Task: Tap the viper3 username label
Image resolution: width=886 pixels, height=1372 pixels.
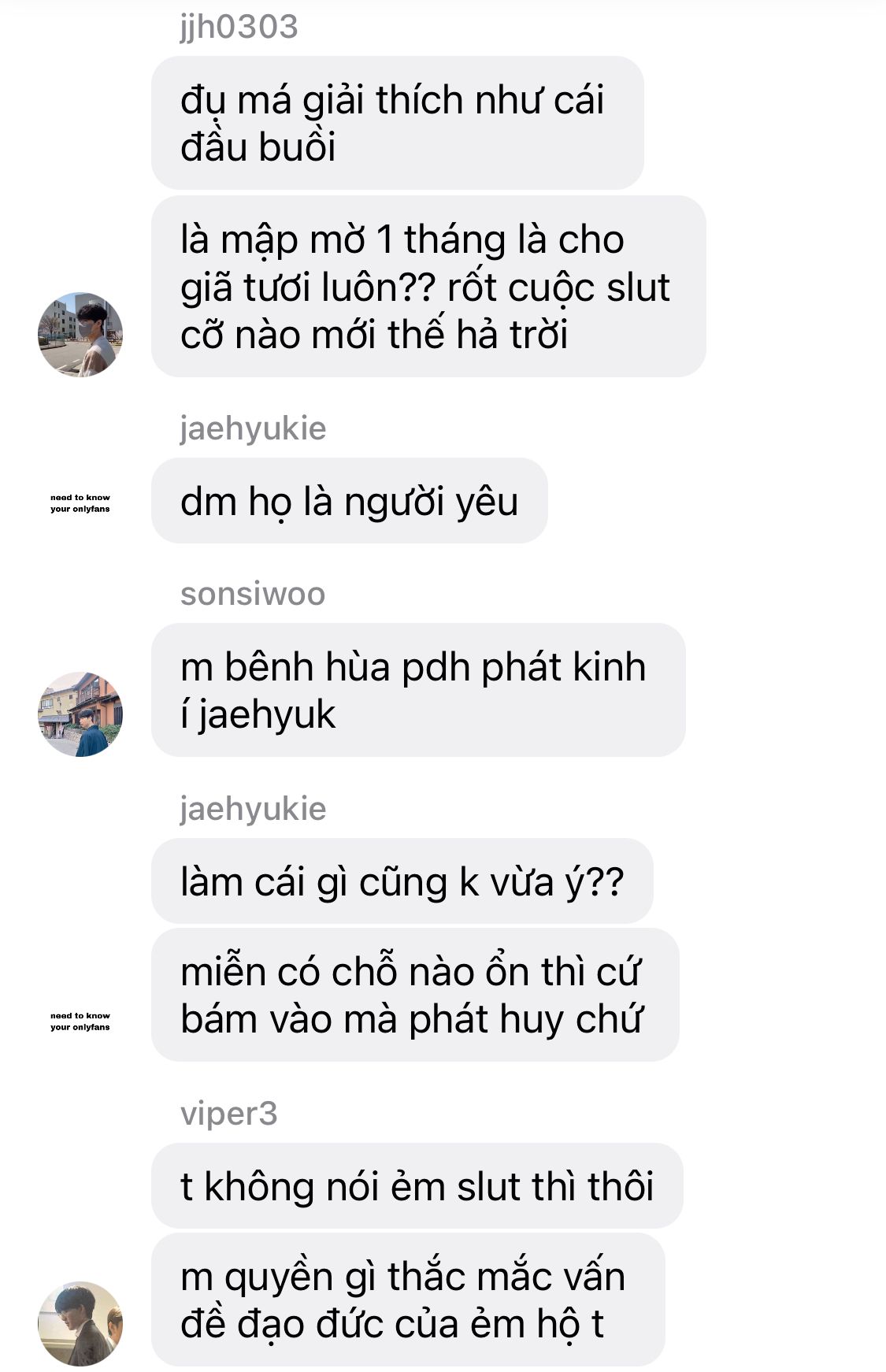Action: click(228, 1114)
